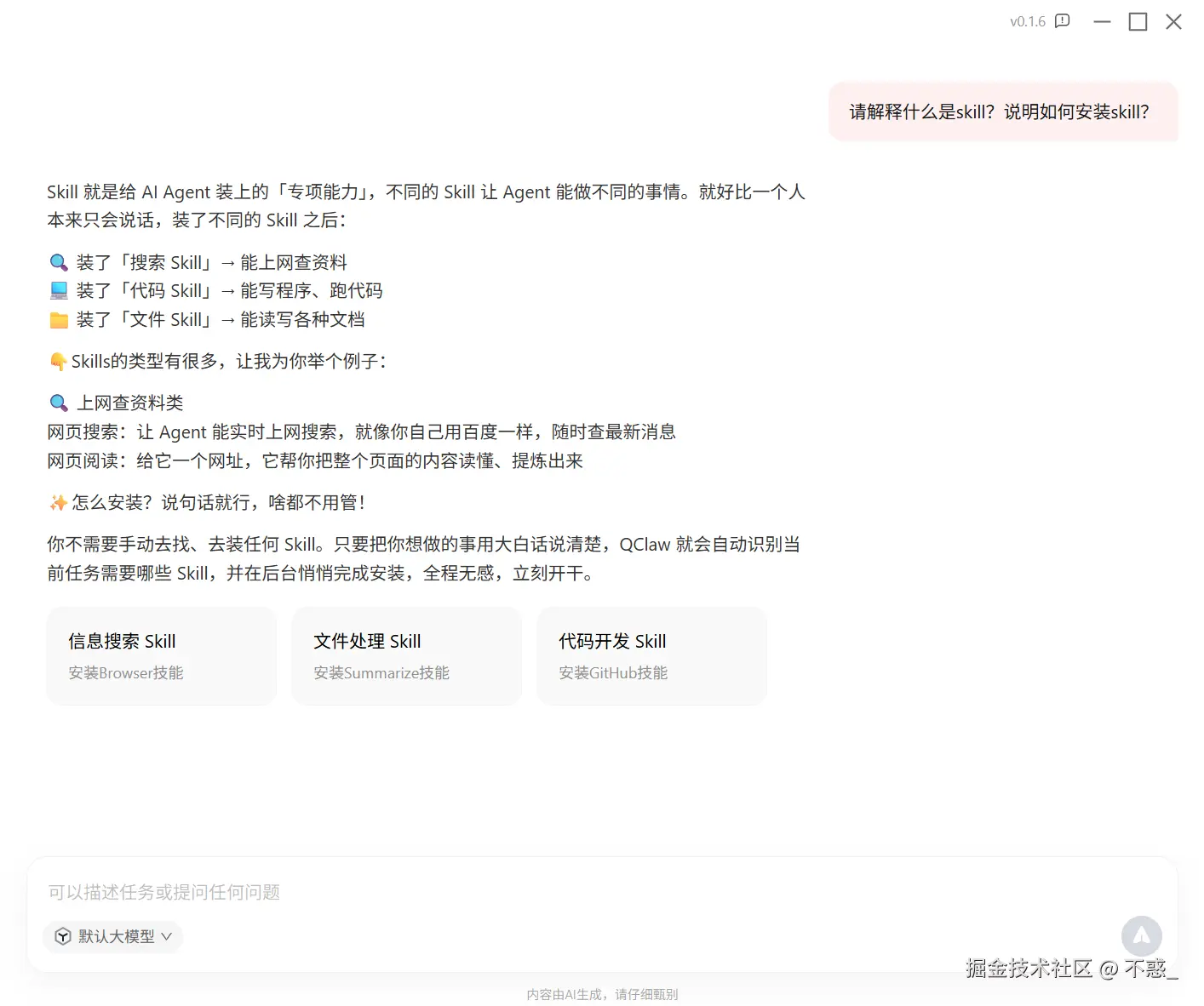Open the 默认大模型 model dropdown
This screenshot has width=1204, height=1006.
click(112, 936)
